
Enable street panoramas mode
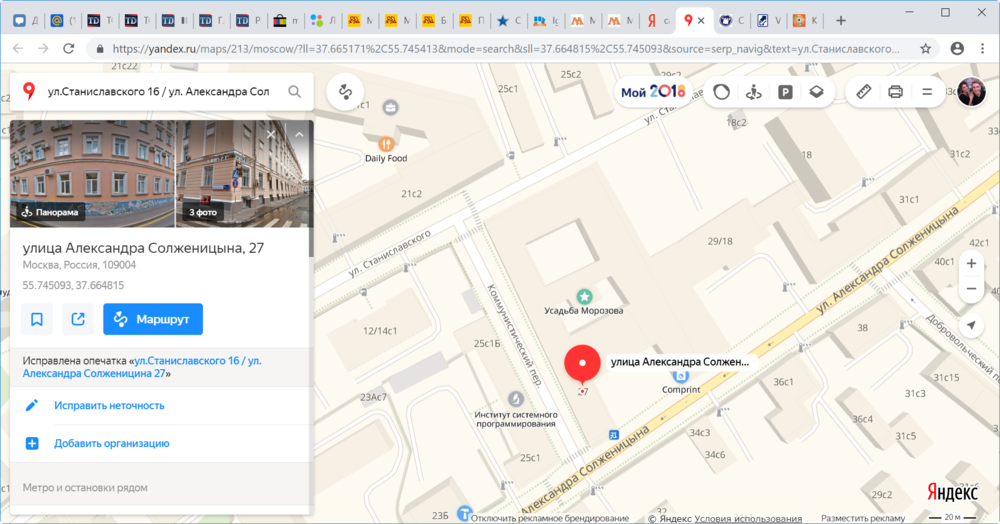754,92
